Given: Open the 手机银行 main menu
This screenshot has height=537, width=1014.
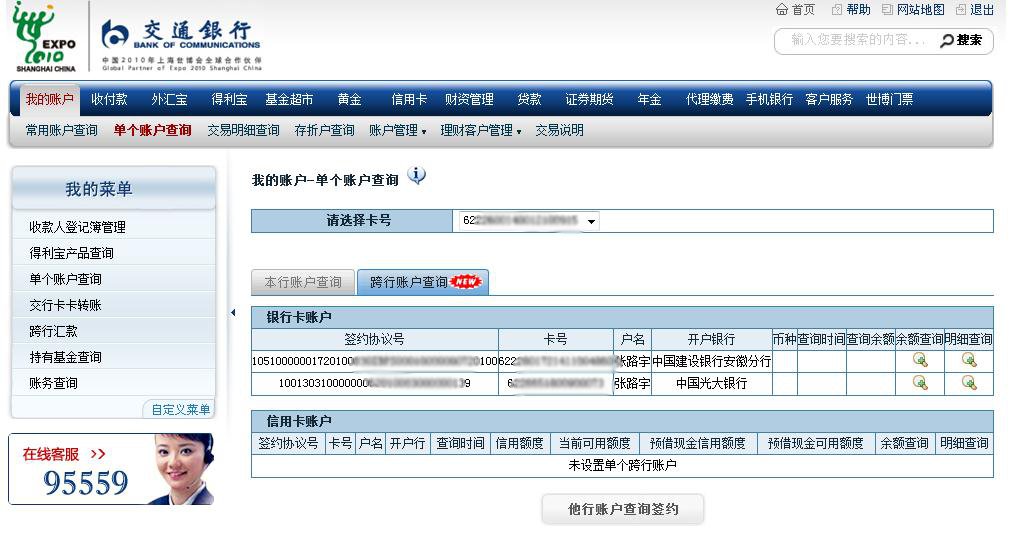Looking at the screenshot, I should (x=769, y=100).
